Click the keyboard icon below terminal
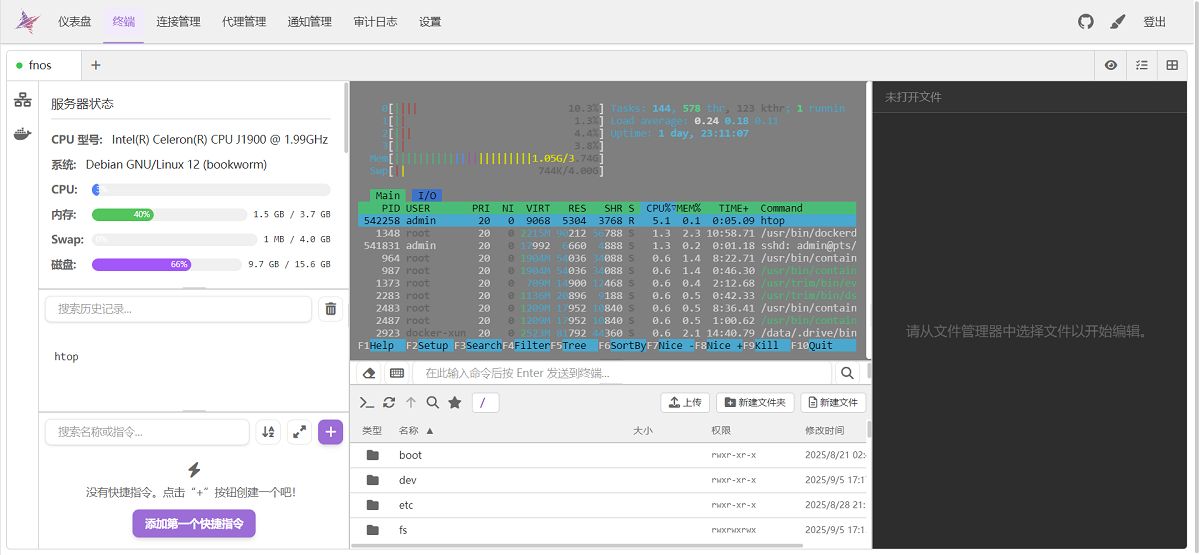1200x555 pixels. click(397, 373)
